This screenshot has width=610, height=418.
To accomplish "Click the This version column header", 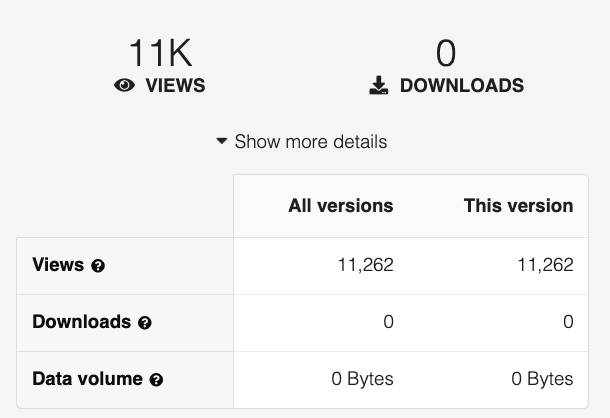I will coord(518,206).
